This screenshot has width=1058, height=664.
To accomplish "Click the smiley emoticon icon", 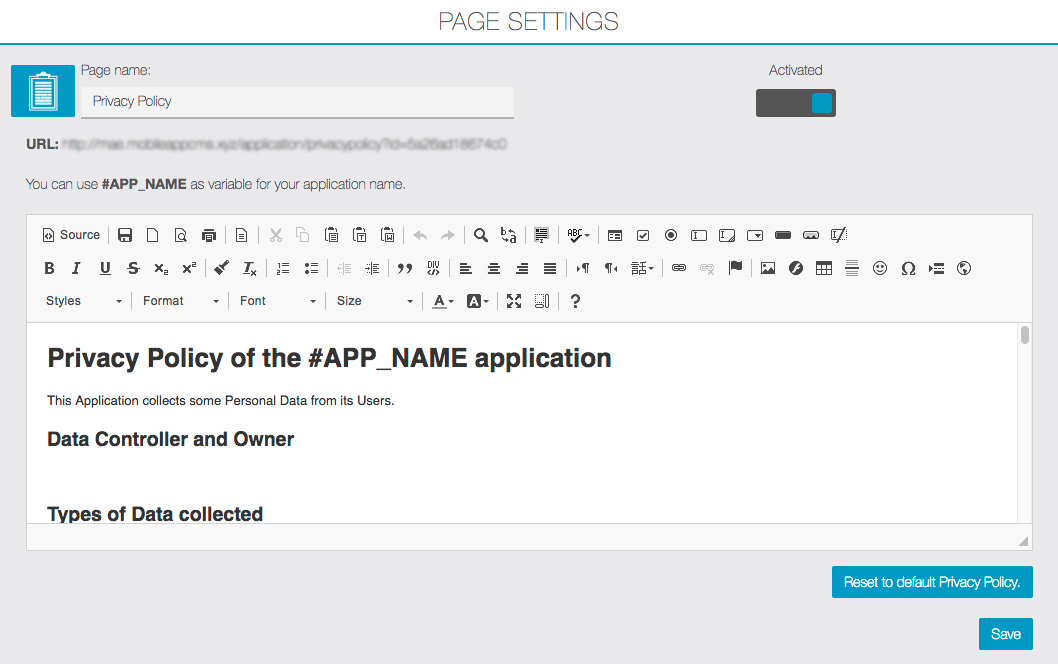I will click(880, 268).
